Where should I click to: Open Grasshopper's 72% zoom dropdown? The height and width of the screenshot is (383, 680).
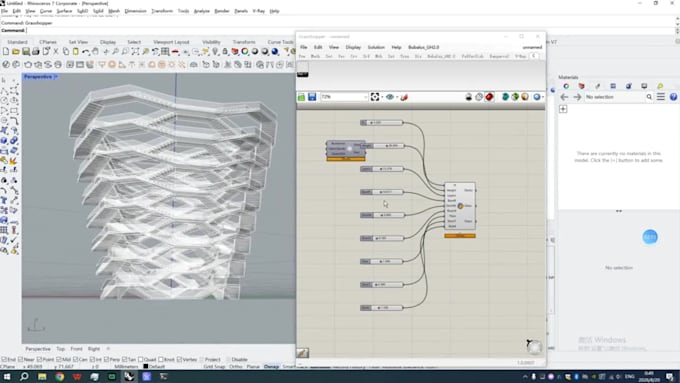(366, 97)
